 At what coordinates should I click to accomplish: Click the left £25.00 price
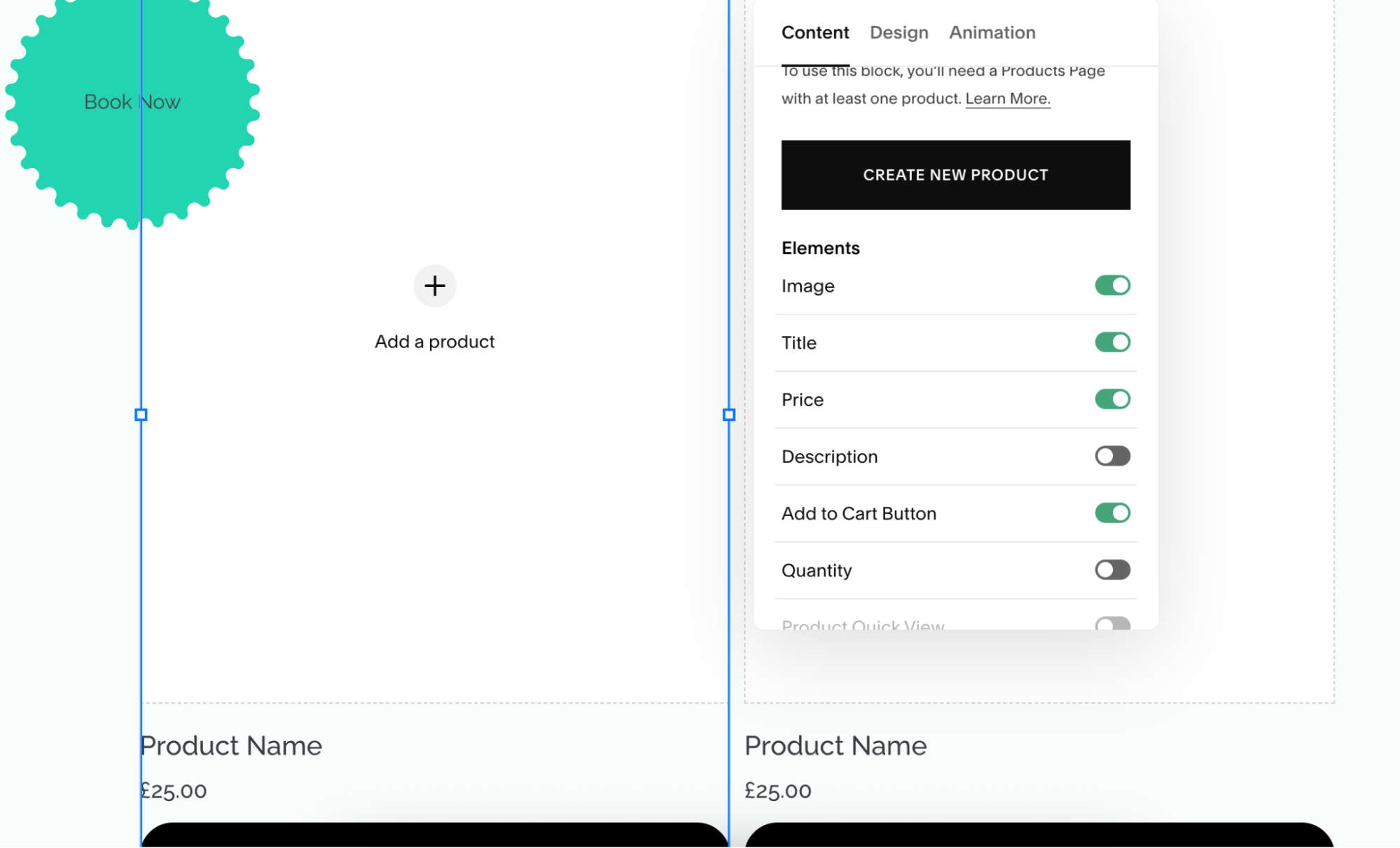(174, 791)
